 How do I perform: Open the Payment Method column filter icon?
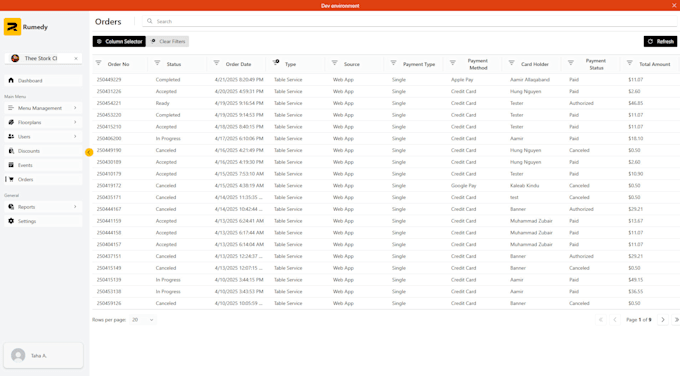pyautogui.click(x=452, y=63)
